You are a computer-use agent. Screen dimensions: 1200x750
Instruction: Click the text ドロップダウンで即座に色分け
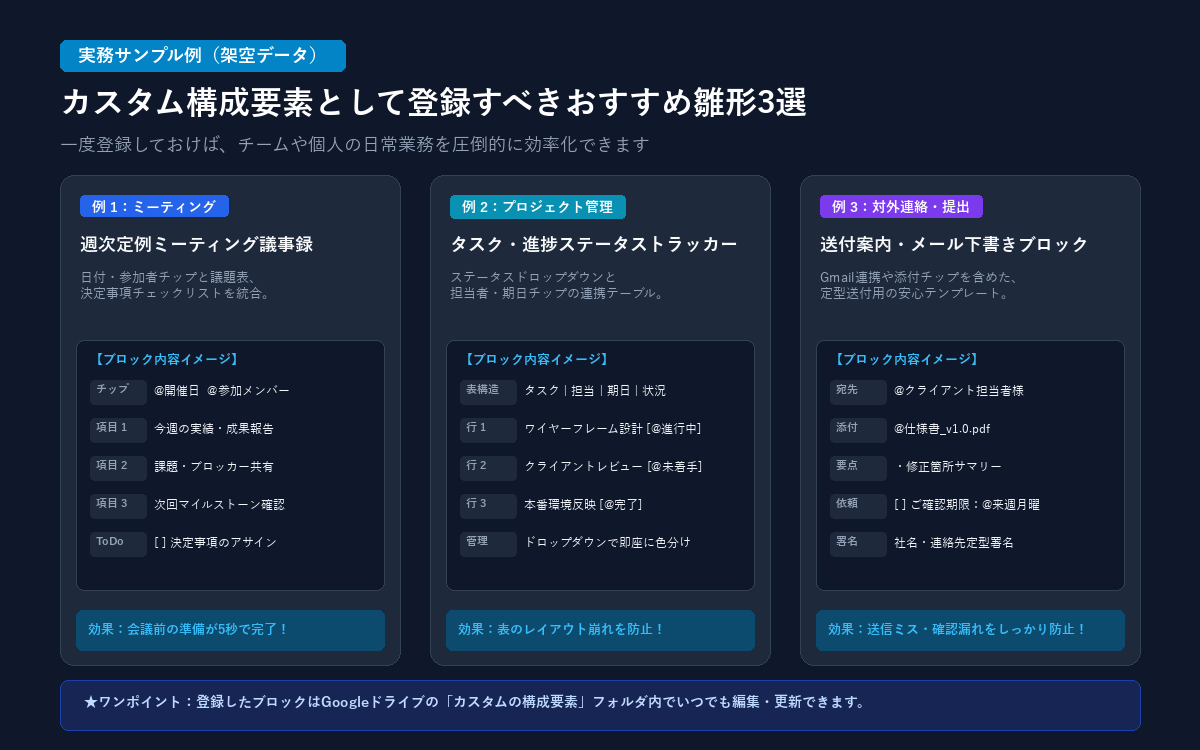pyautogui.click(x=608, y=543)
